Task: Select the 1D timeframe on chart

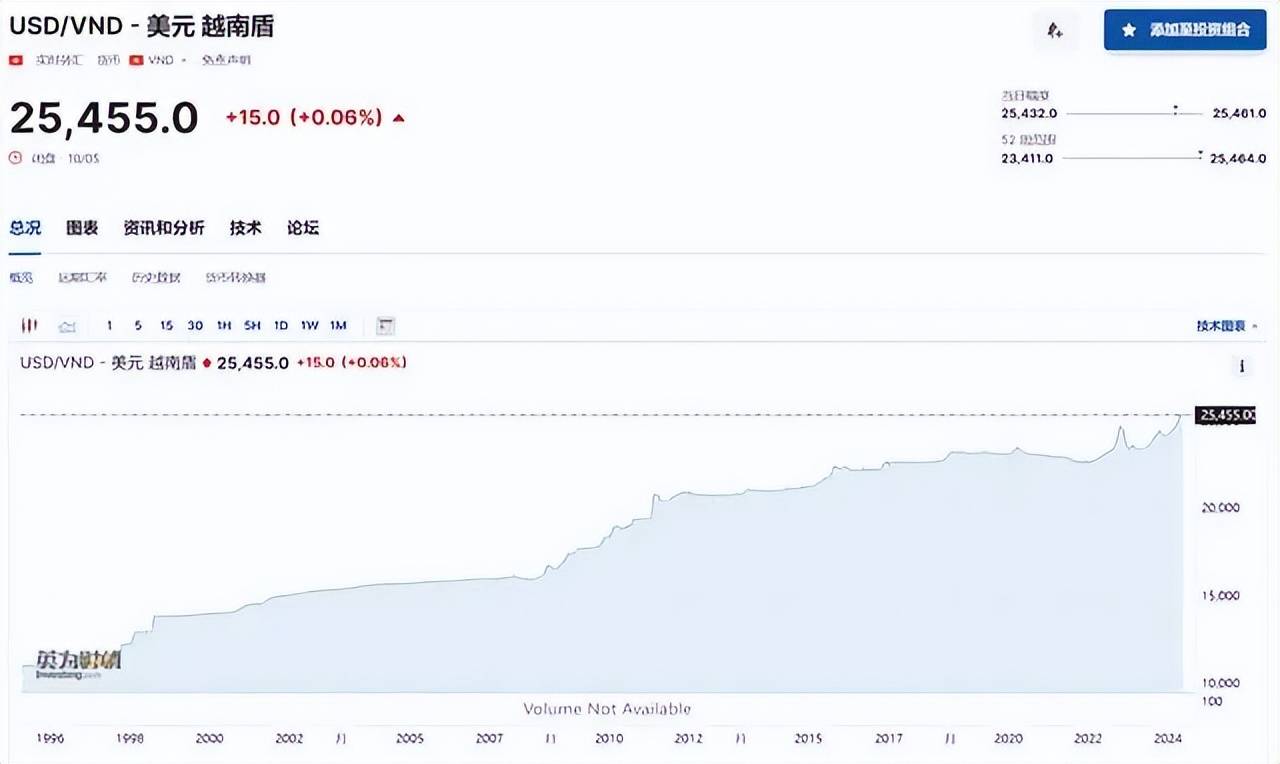Action: [280, 325]
